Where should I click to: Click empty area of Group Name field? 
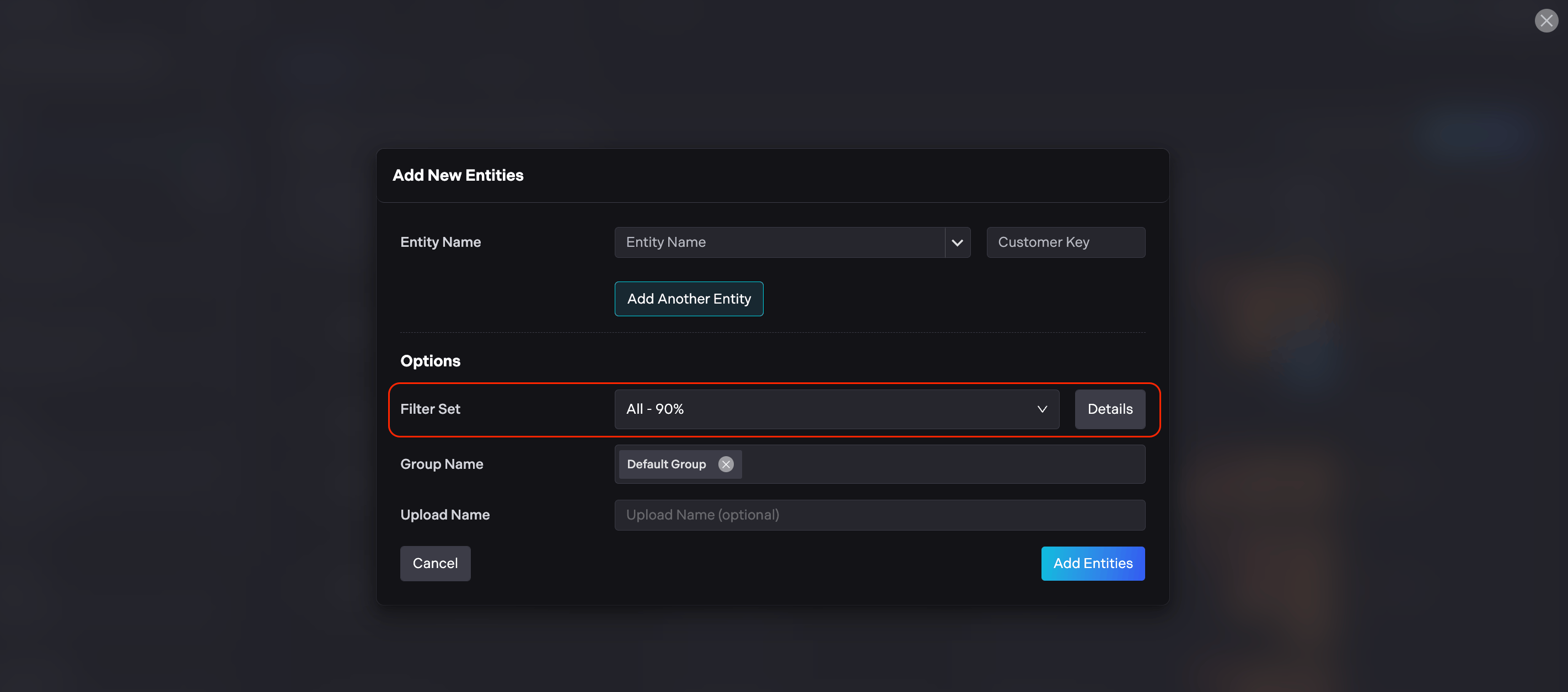[x=943, y=464]
